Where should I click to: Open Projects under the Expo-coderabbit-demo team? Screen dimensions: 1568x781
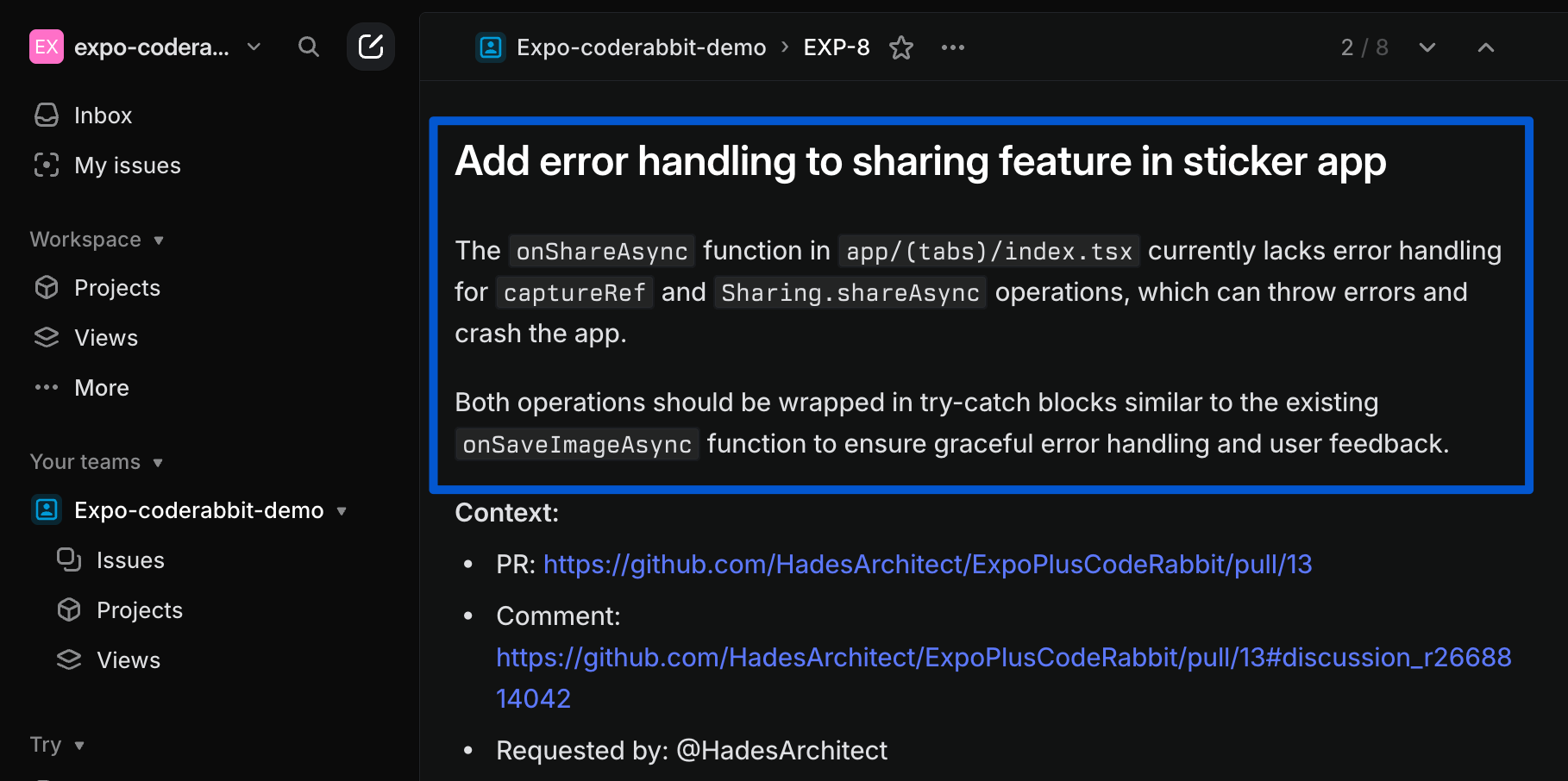coord(139,609)
